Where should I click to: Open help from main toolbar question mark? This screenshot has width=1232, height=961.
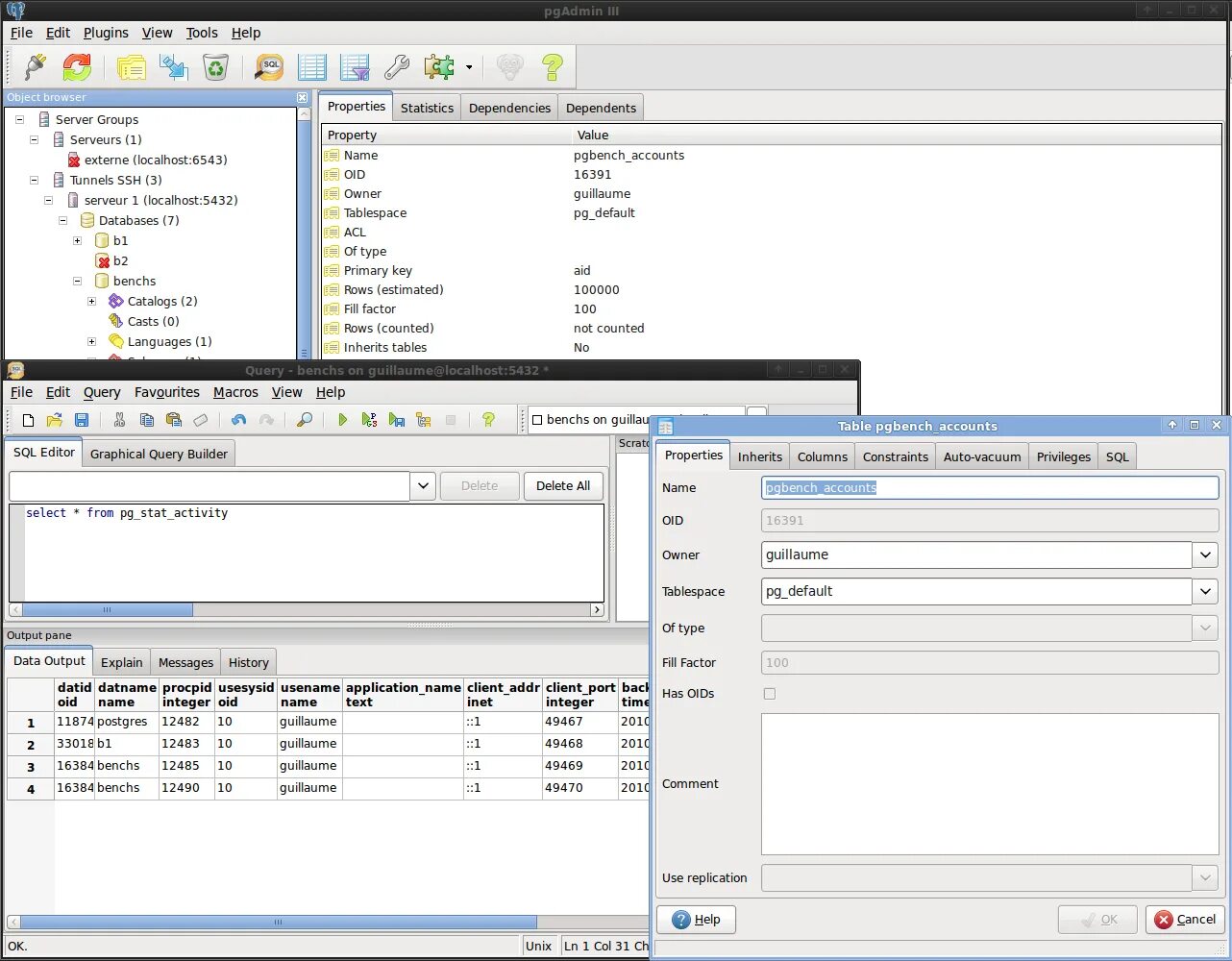(553, 67)
